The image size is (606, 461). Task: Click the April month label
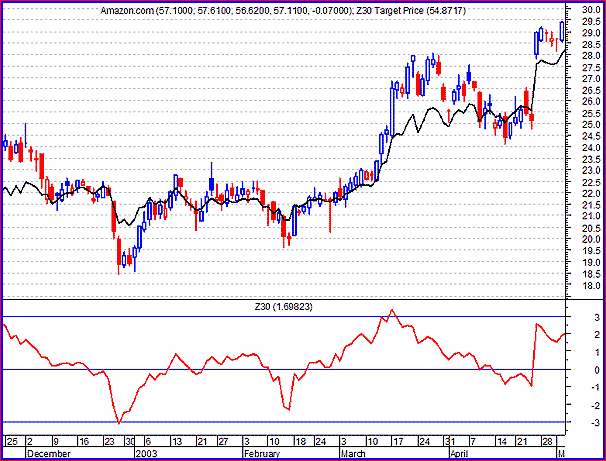[x=459, y=453]
